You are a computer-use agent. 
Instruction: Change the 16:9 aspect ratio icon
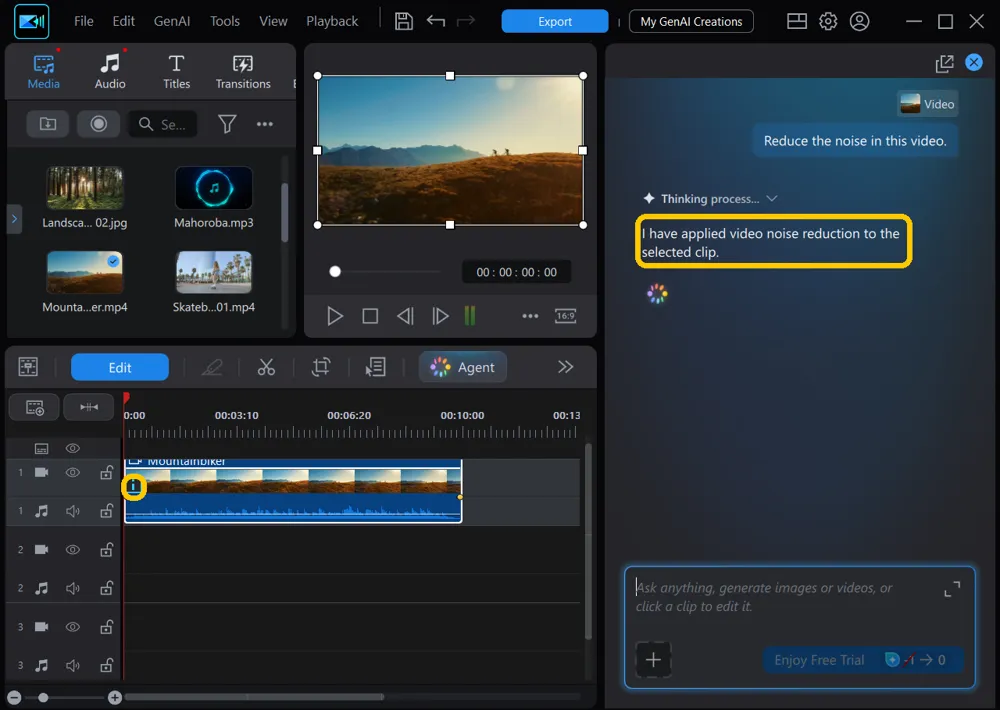(x=565, y=316)
